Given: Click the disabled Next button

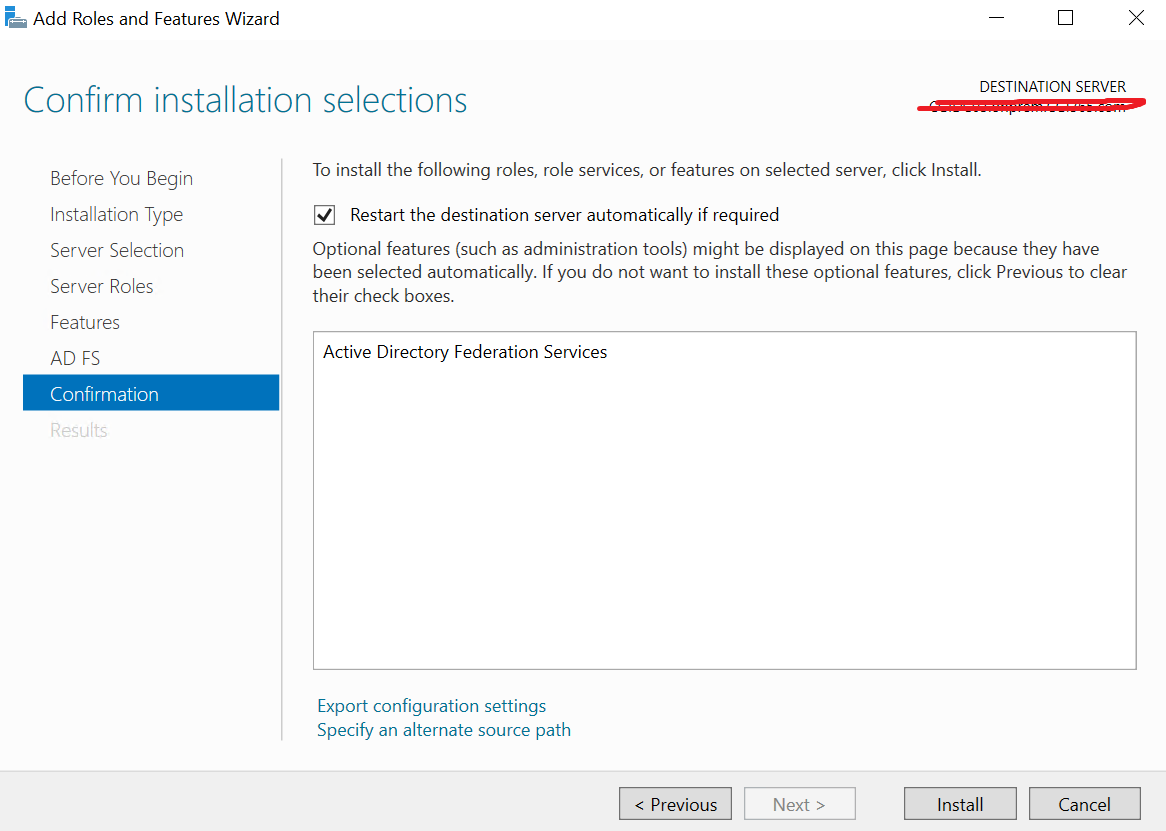Looking at the screenshot, I should coord(799,804).
